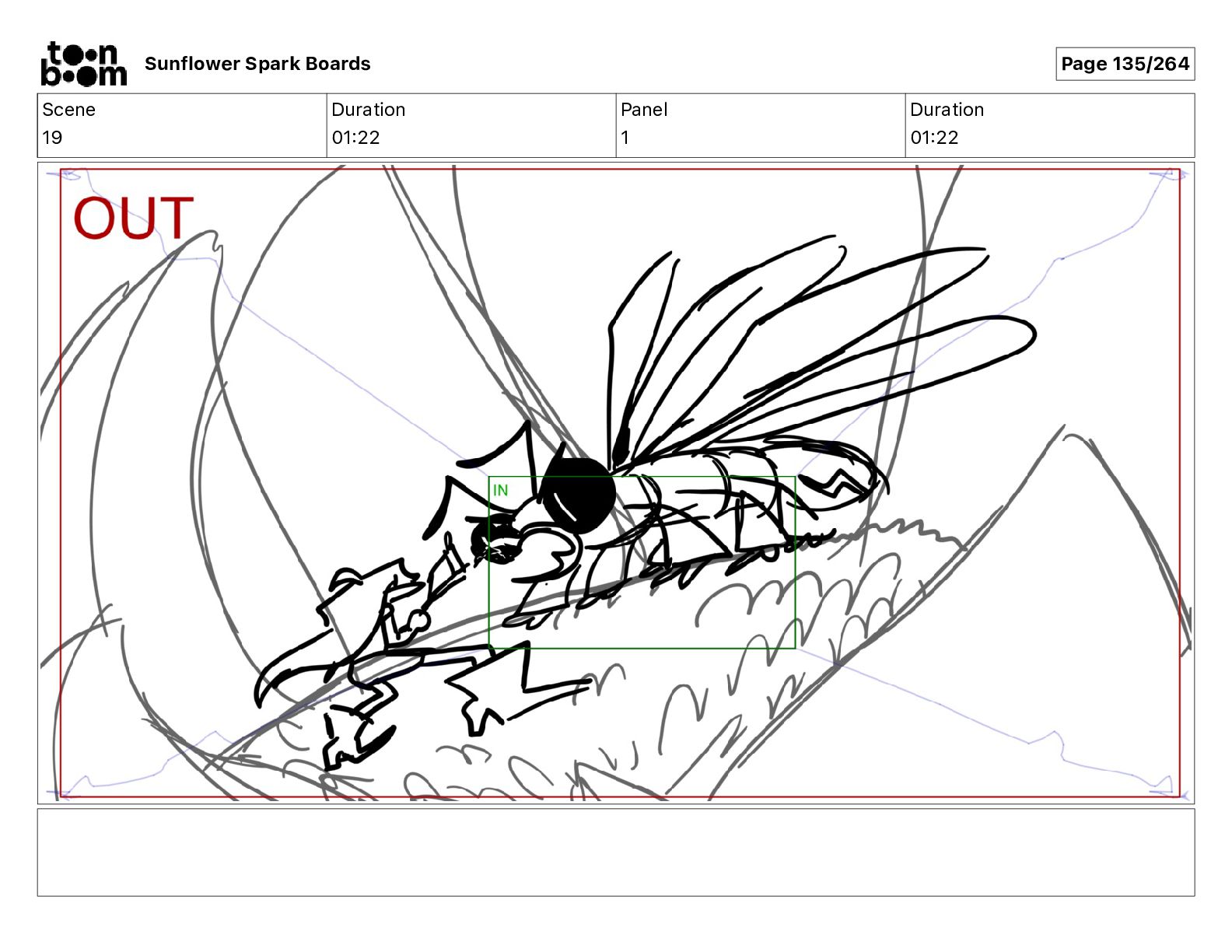Screen dimensions: 1232x952
Task: Click the 'Page 135/264' indicator
Action: [x=1125, y=64]
